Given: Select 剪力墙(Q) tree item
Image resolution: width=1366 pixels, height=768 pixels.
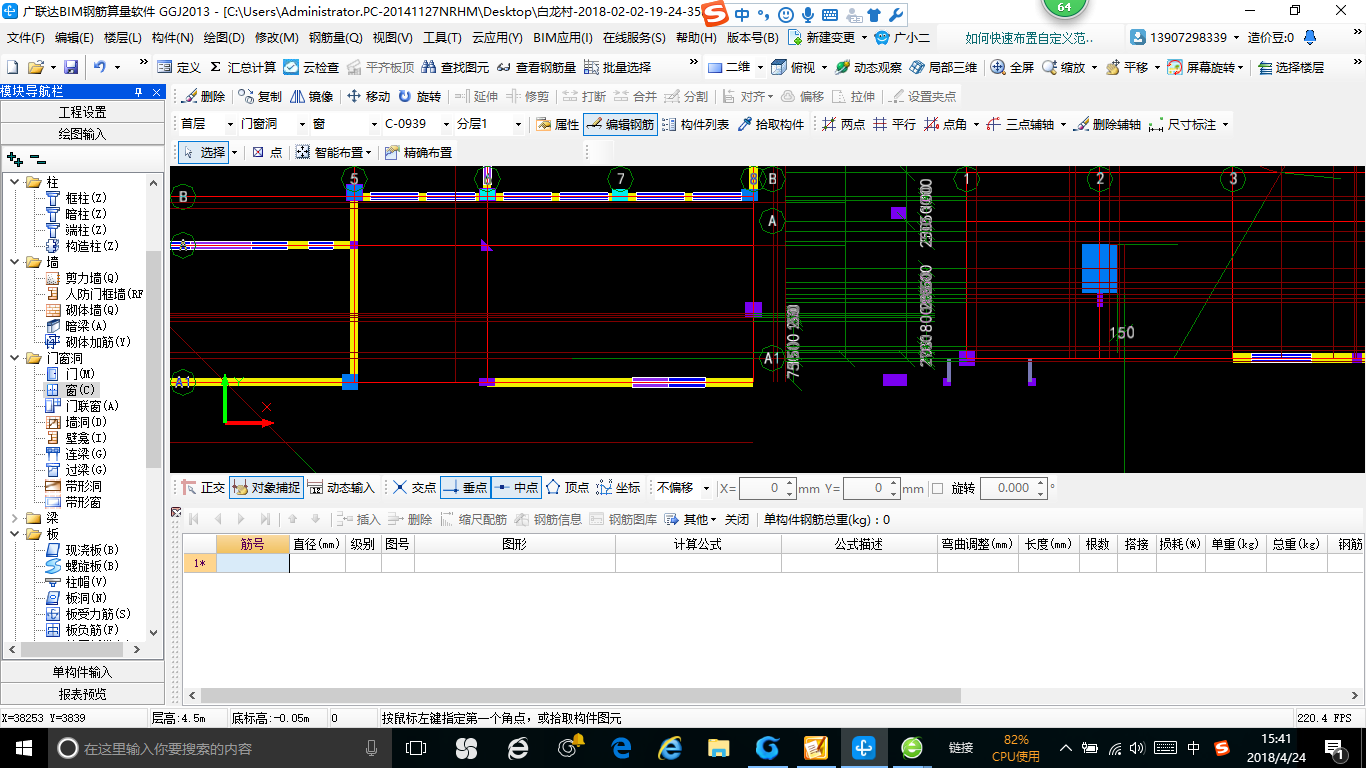Looking at the screenshot, I should [83, 278].
